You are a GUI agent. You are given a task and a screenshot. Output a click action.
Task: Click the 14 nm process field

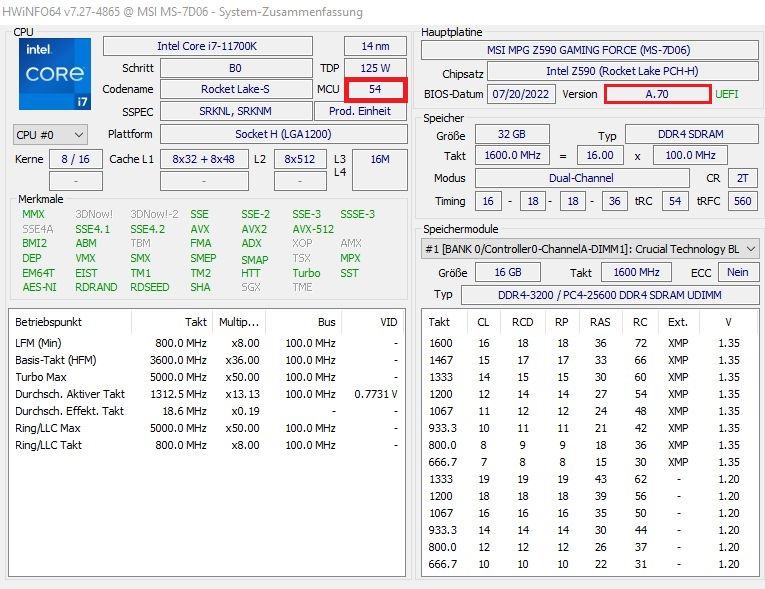375,46
